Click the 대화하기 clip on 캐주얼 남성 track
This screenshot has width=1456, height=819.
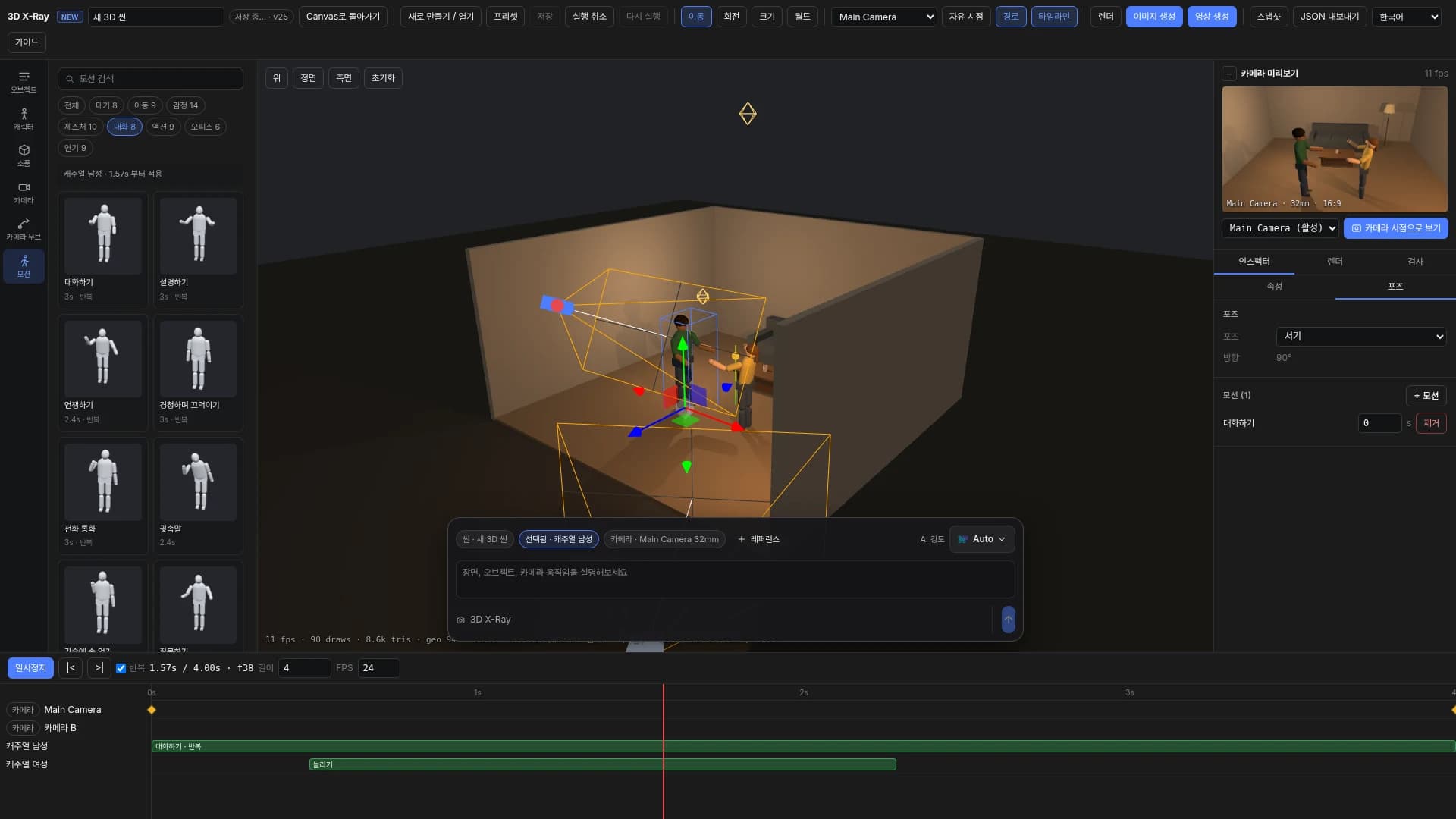(803, 746)
